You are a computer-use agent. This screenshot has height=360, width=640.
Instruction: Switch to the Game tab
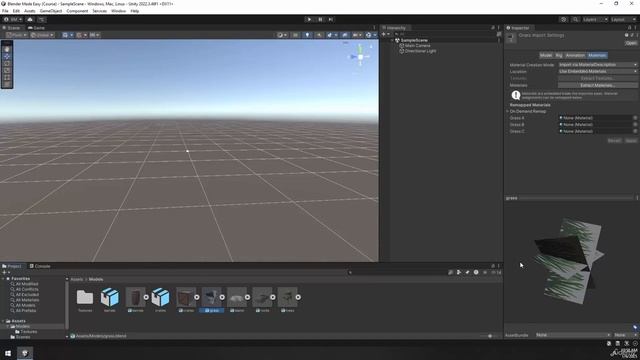pos(36,28)
